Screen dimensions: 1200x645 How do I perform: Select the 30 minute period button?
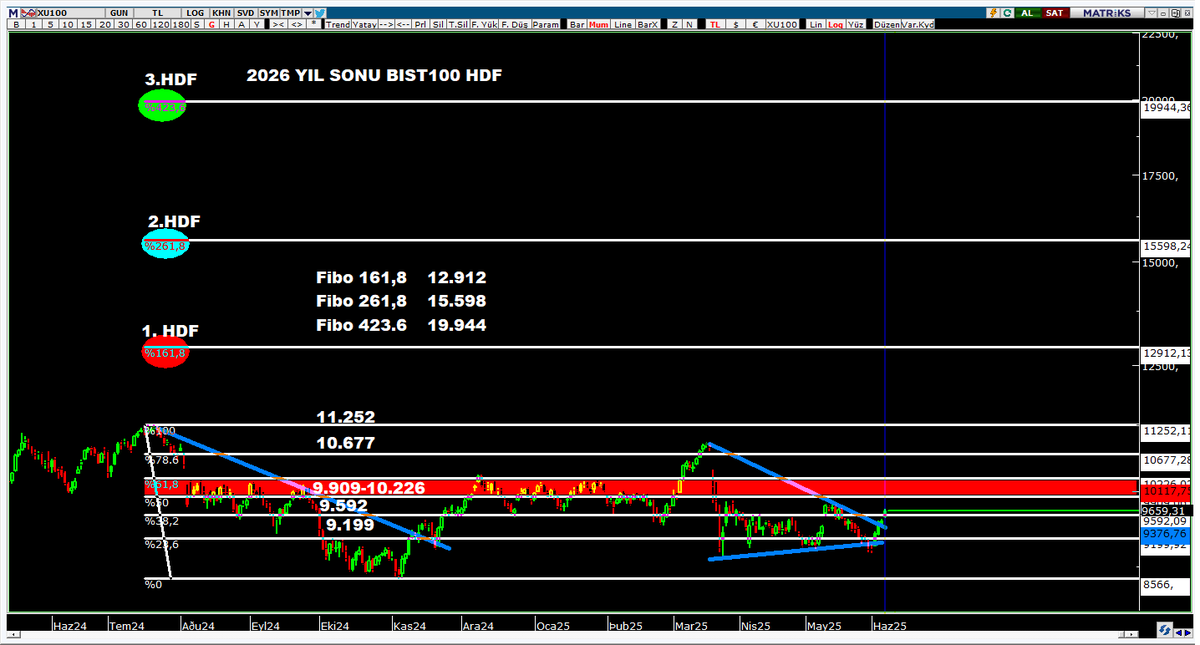(x=123, y=24)
